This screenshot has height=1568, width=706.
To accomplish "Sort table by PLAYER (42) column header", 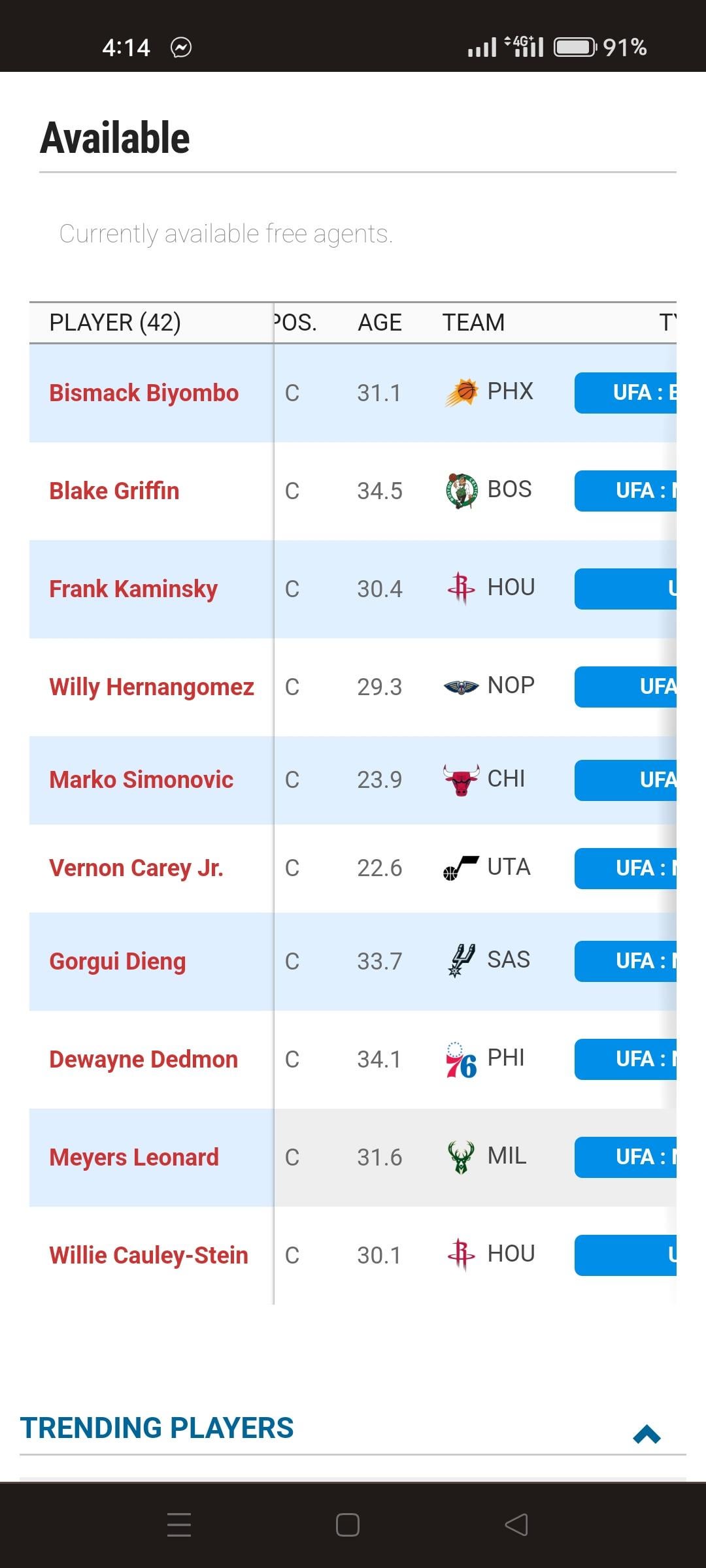I will tap(115, 323).
